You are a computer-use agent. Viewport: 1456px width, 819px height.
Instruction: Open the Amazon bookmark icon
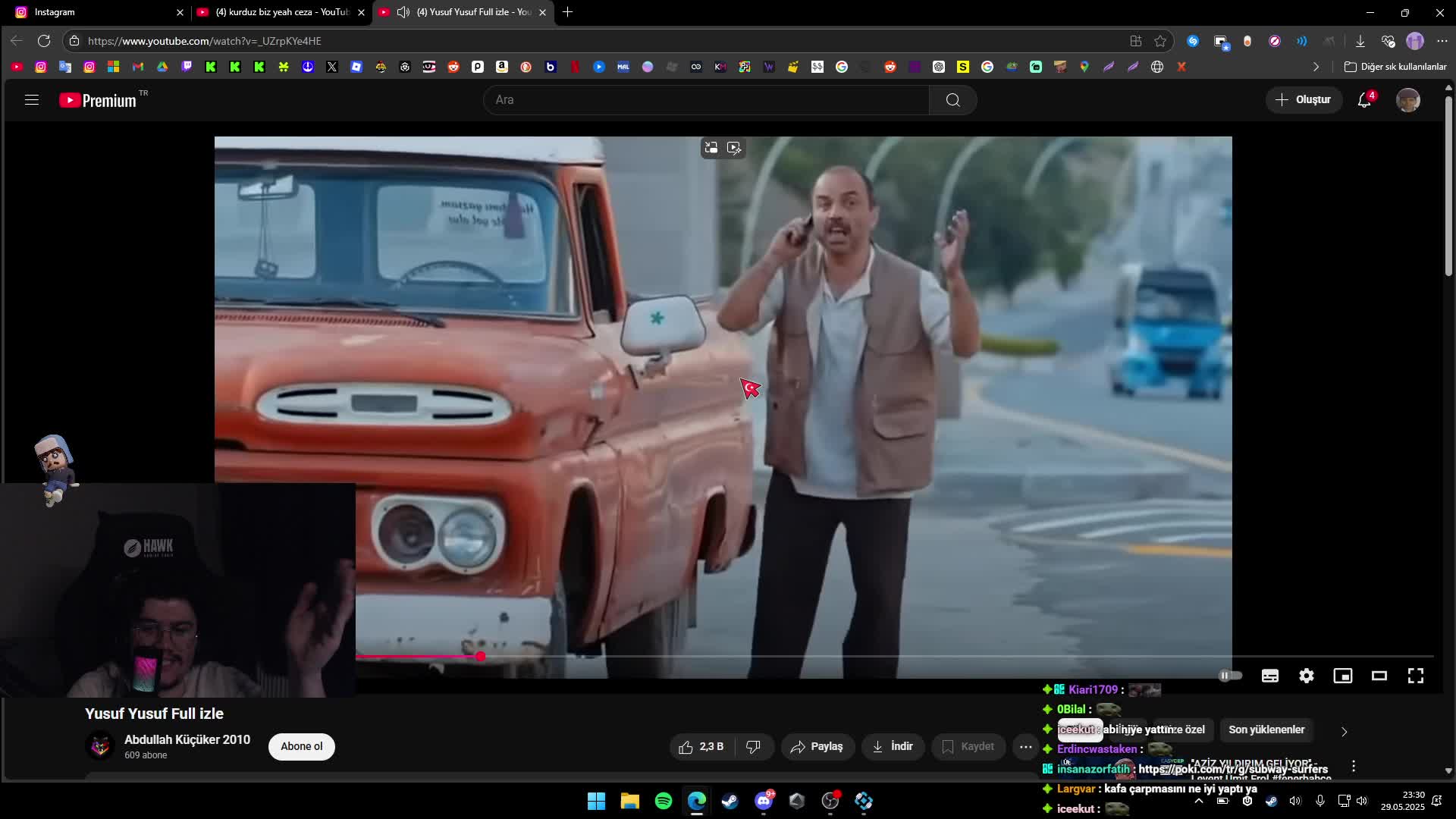(x=502, y=67)
